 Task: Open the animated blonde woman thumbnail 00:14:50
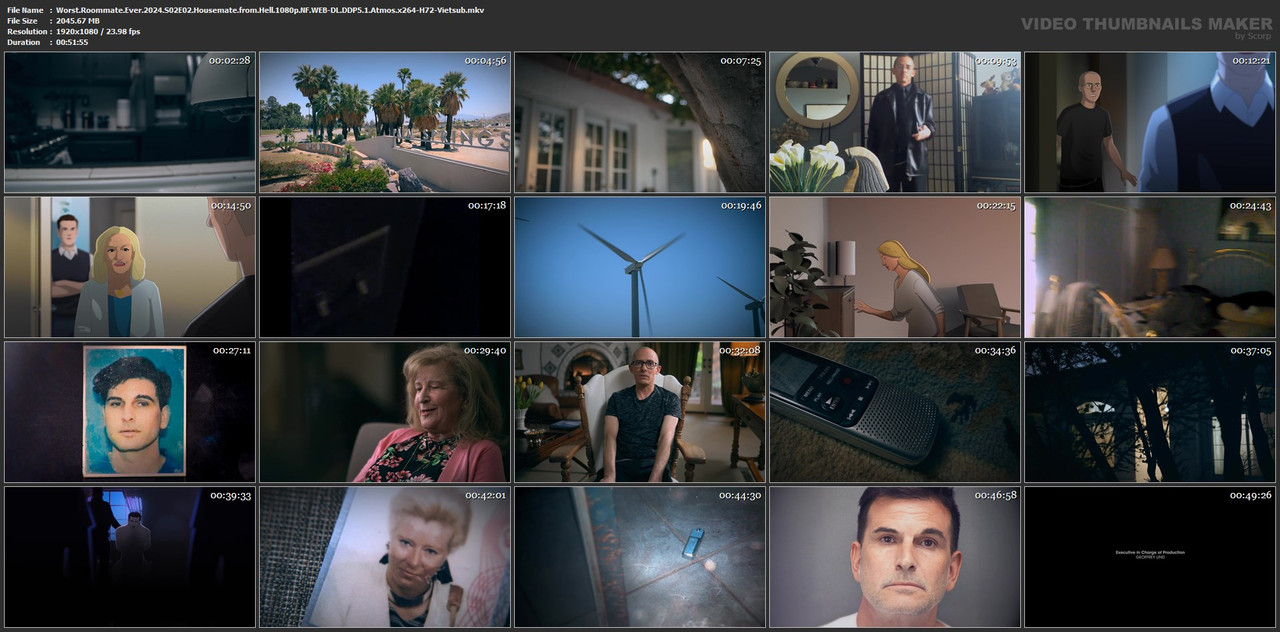point(130,267)
